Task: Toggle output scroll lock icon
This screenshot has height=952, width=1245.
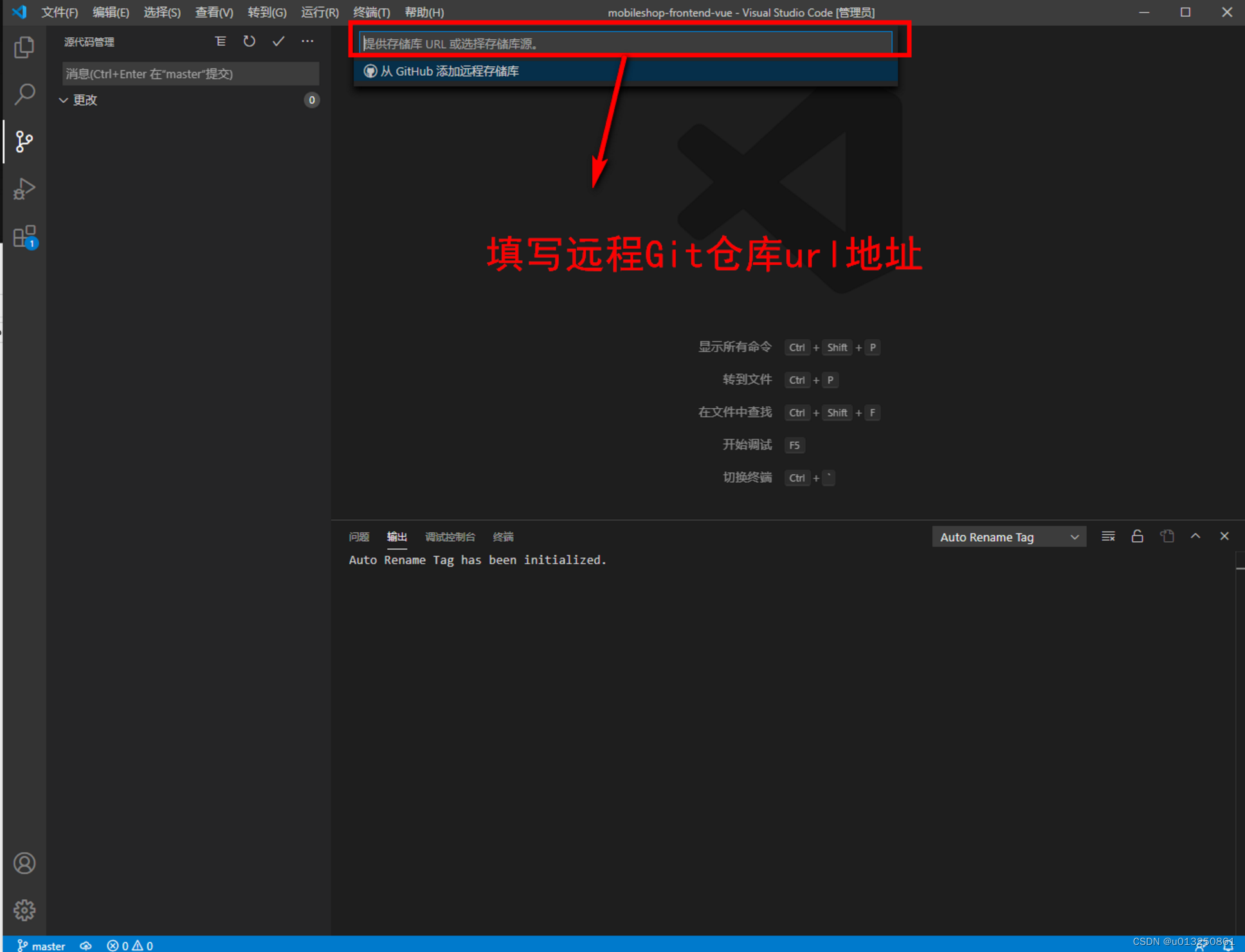Action: (1137, 536)
